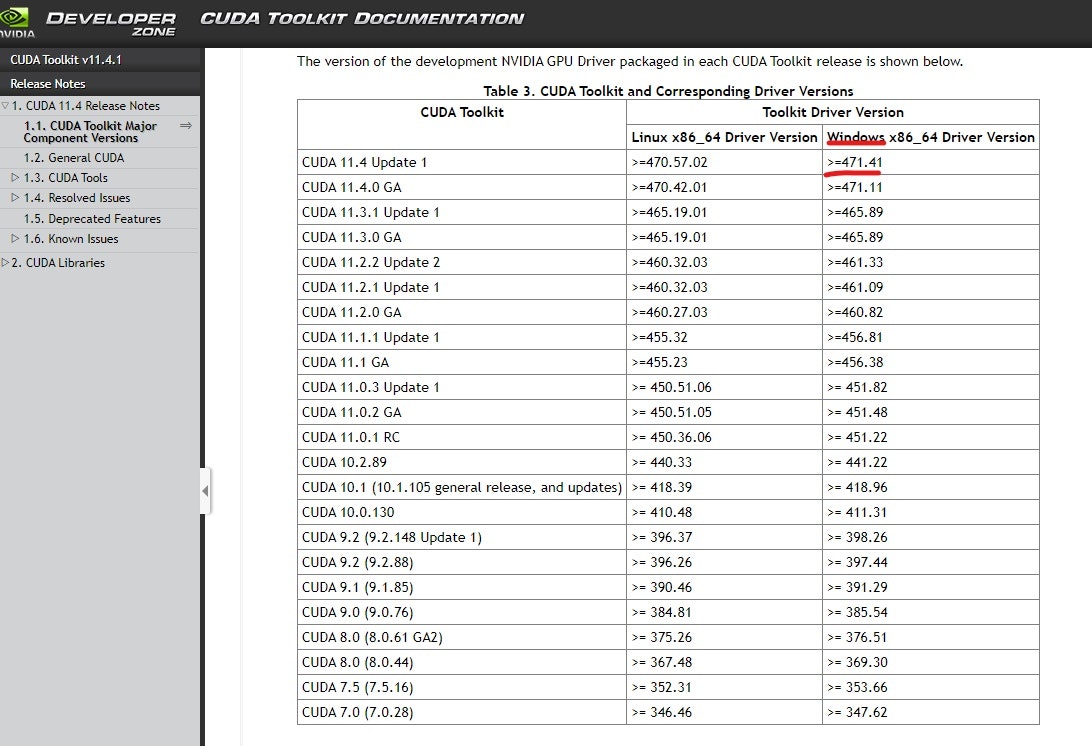Expand the 2. CUDA Libraries section

pos(6,263)
